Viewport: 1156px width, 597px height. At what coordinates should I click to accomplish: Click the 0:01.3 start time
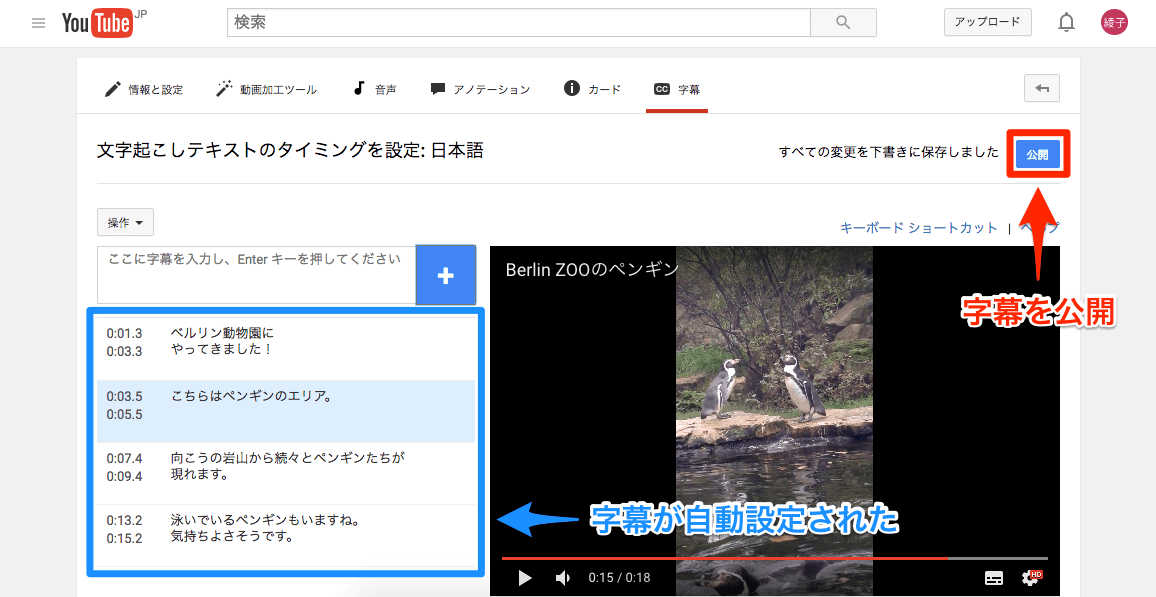coord(124,334)
